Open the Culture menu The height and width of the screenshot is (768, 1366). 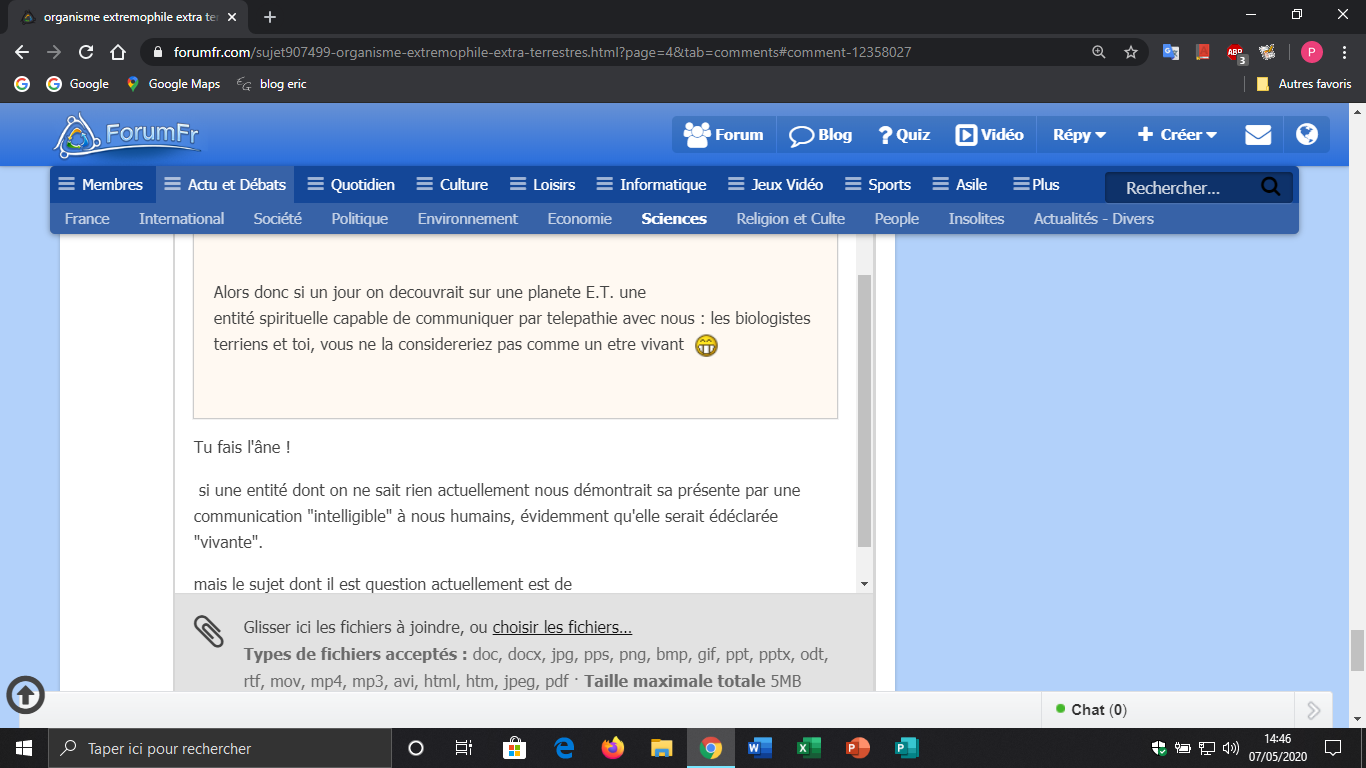pyautogui.click(x=452, y=184)
